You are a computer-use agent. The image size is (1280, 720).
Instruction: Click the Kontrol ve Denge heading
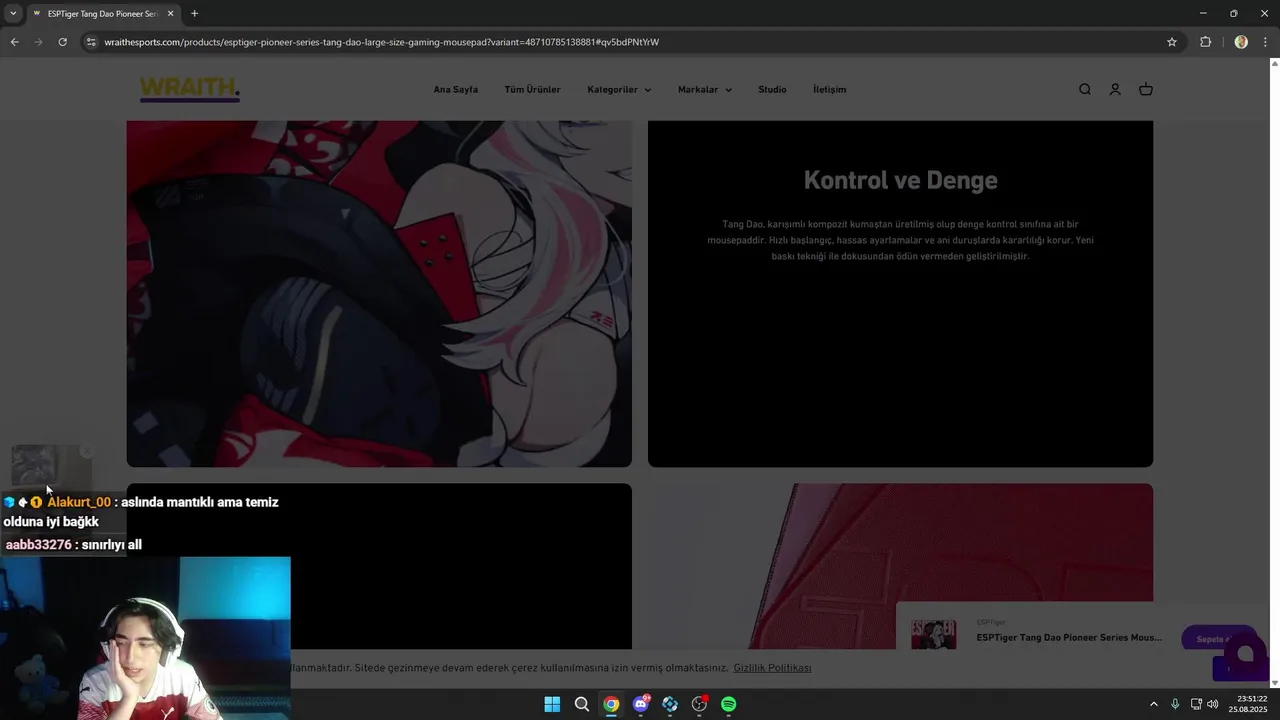point(900,180)
